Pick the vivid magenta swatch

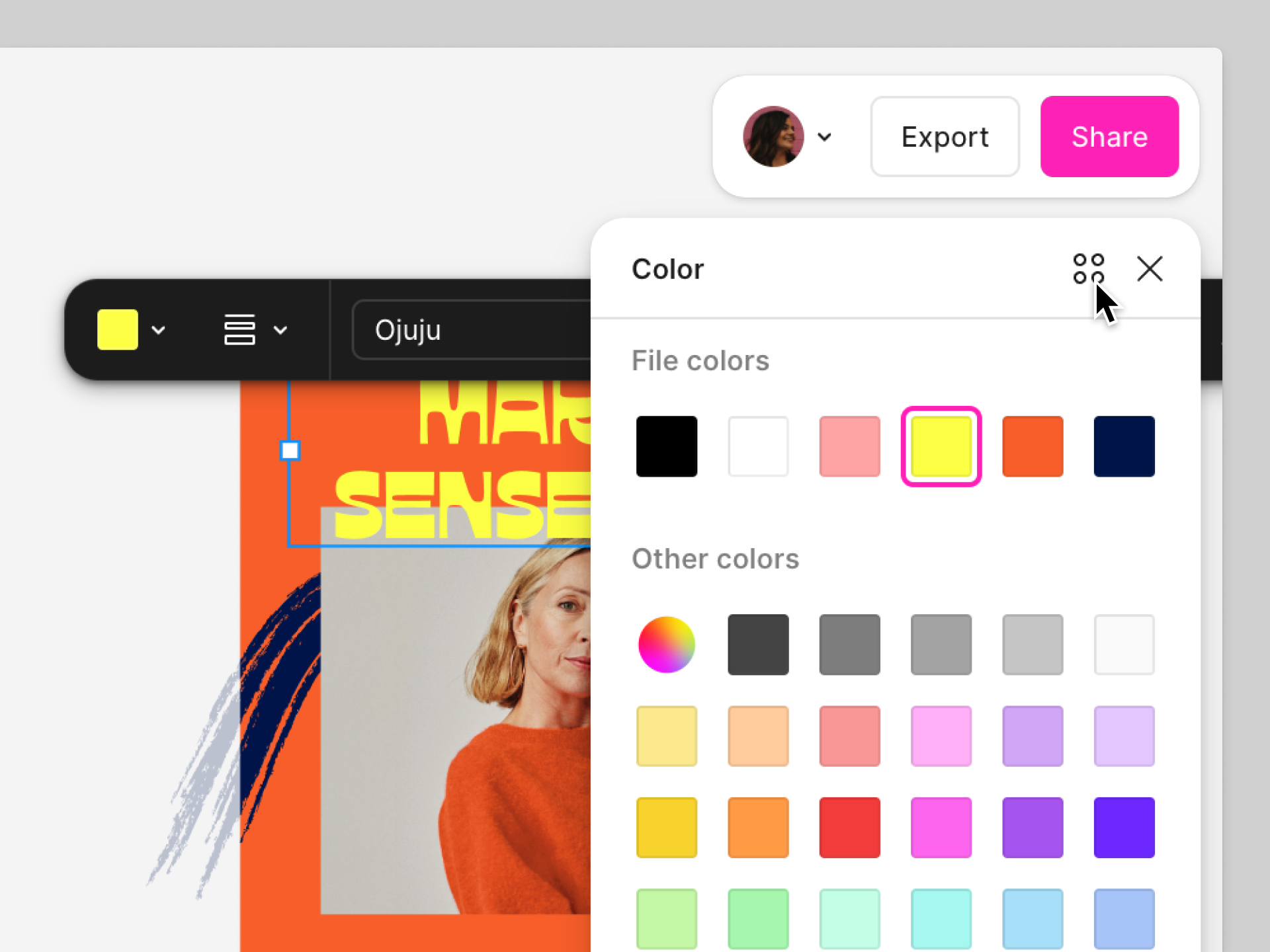(941, 828)
